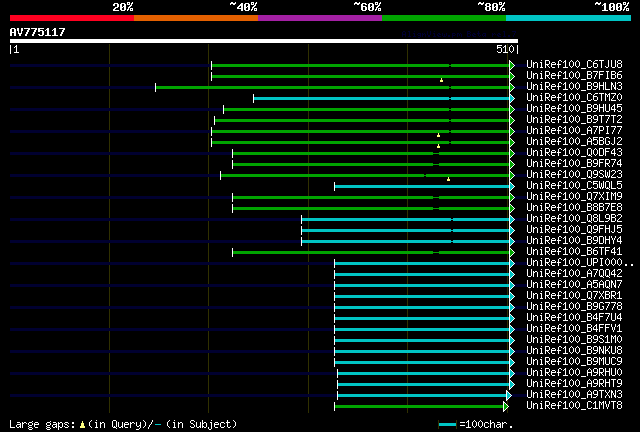Select the UniRef100_A9RHT9 label
Viewport: 640px width, 432px height.
click(x=574, y=384)
